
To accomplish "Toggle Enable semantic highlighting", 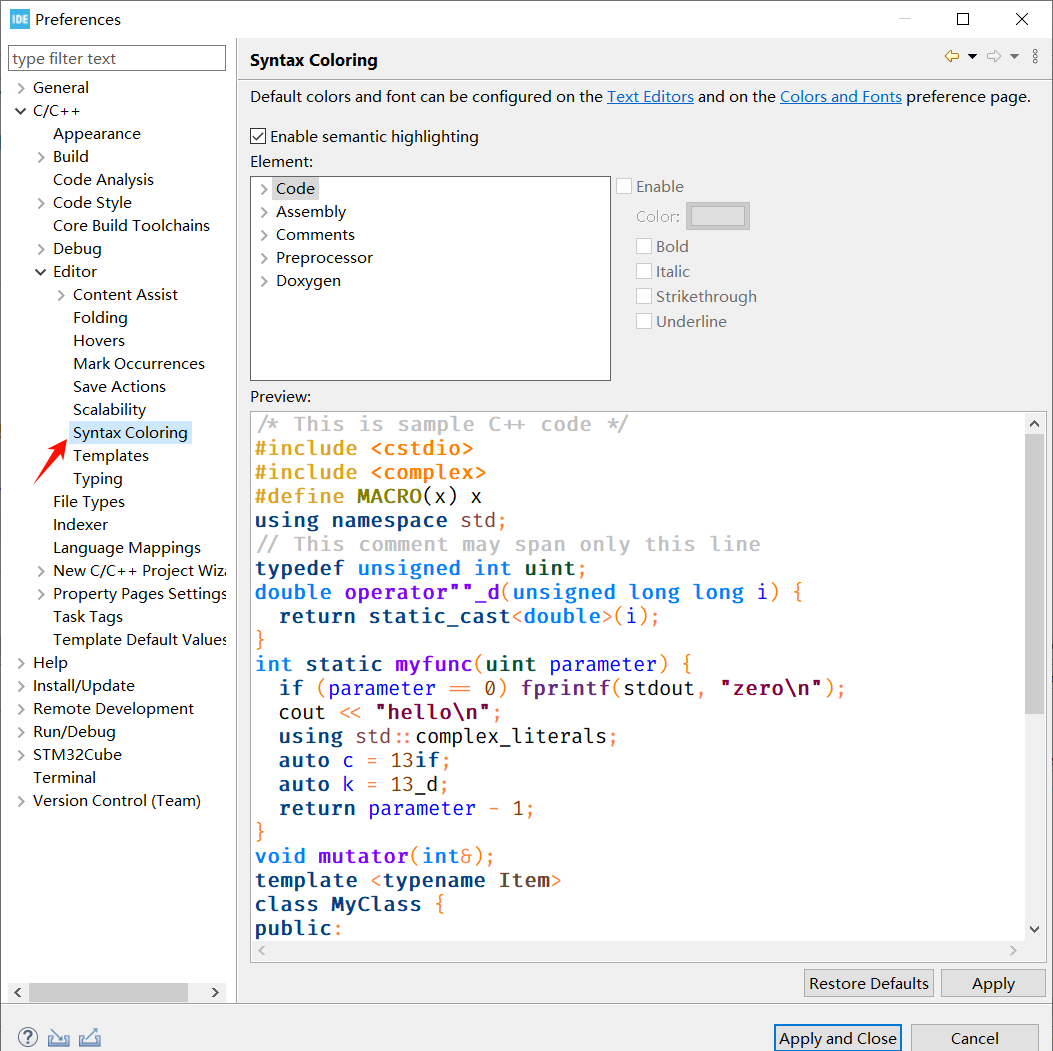I will (258, 136).
